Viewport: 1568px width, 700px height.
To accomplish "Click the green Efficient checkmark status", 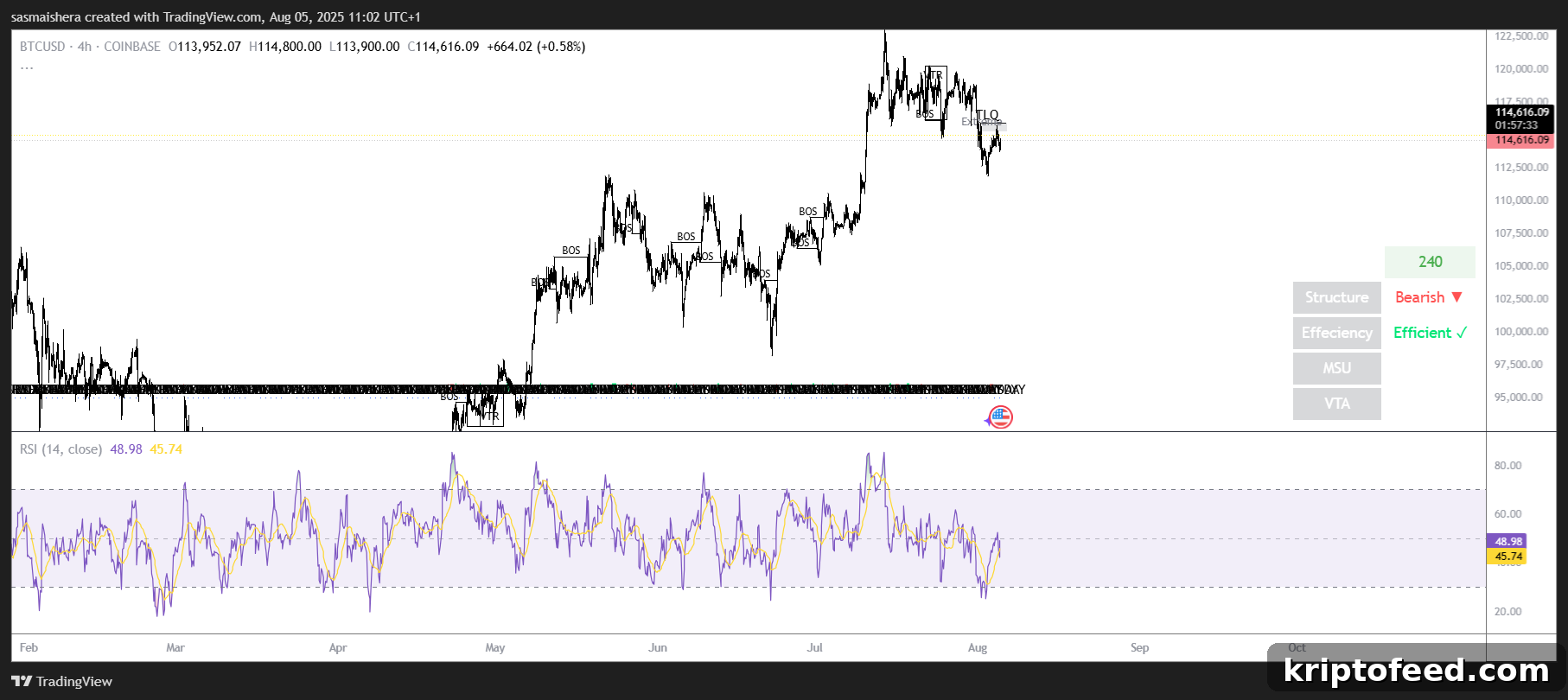I will (1430, 333).
